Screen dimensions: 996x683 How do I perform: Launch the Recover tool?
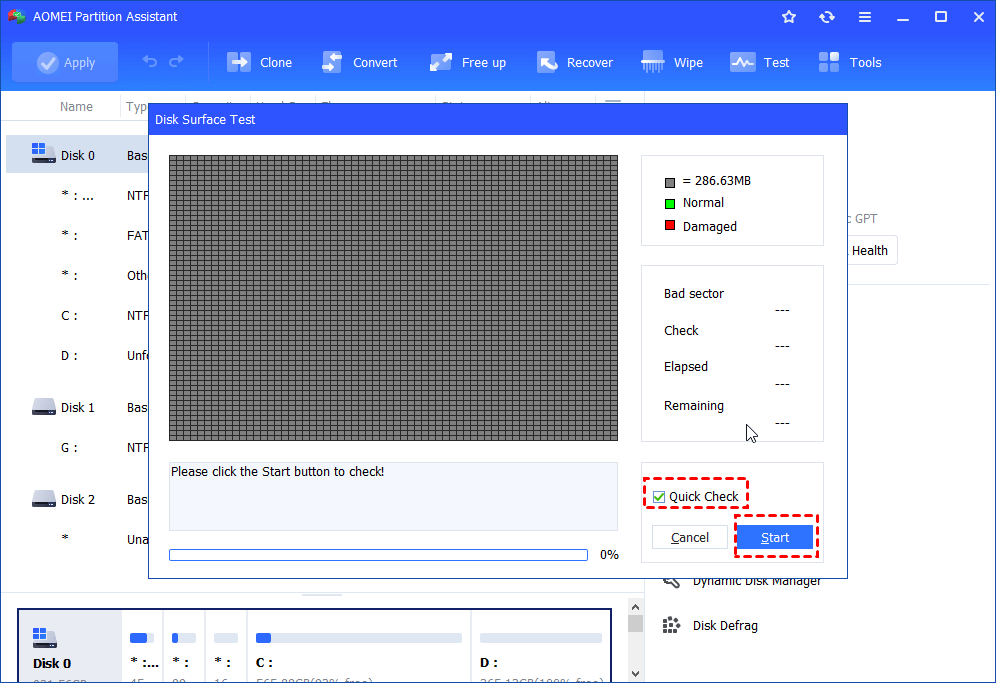click(x=575, y=62)
